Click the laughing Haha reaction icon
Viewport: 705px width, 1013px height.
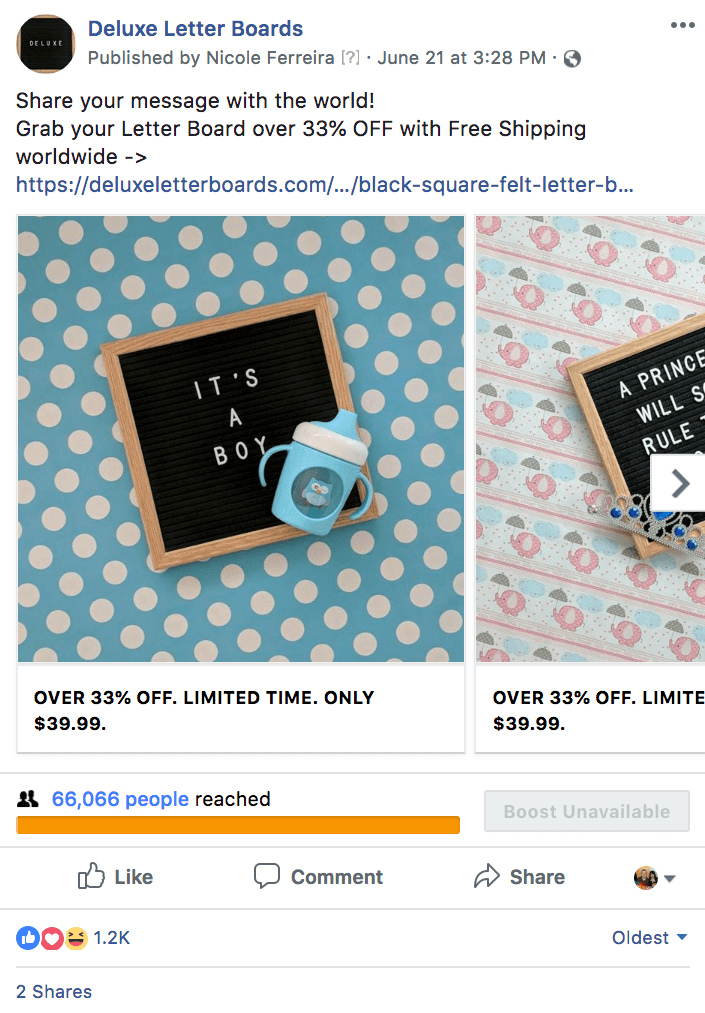[76, 938]
